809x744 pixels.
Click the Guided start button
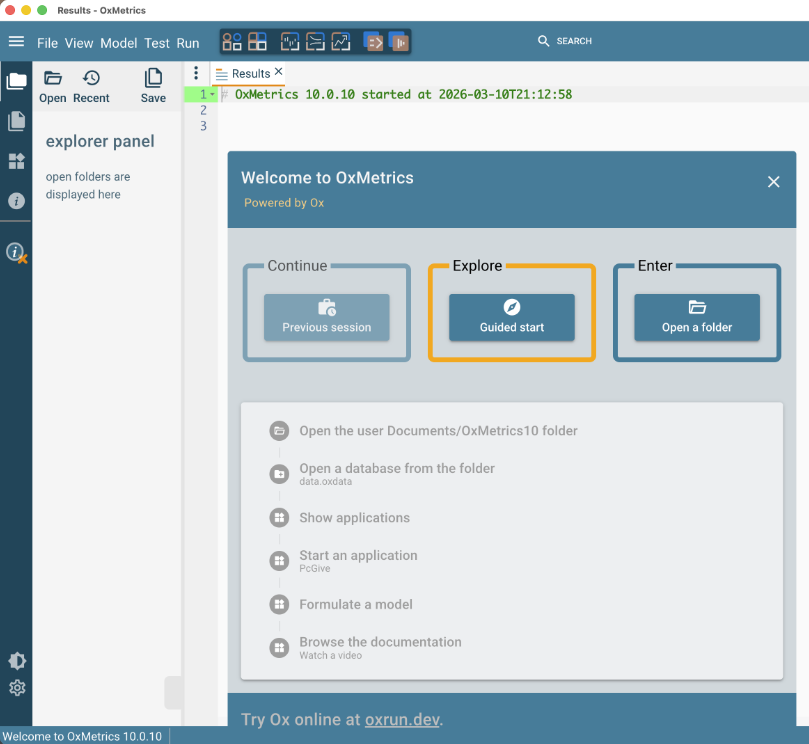(511, 316)
